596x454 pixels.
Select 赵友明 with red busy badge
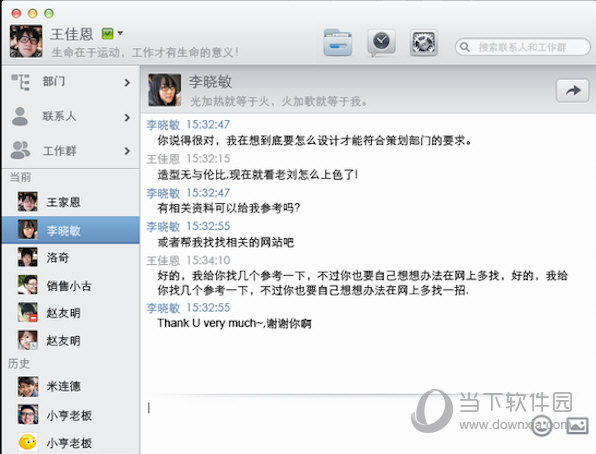(x=71, y=313)
